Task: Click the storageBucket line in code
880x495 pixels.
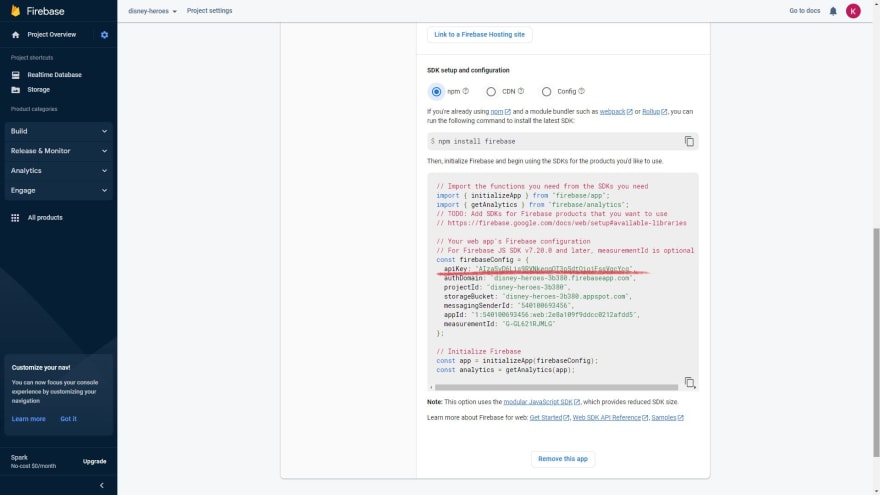Action: [538, 296]
